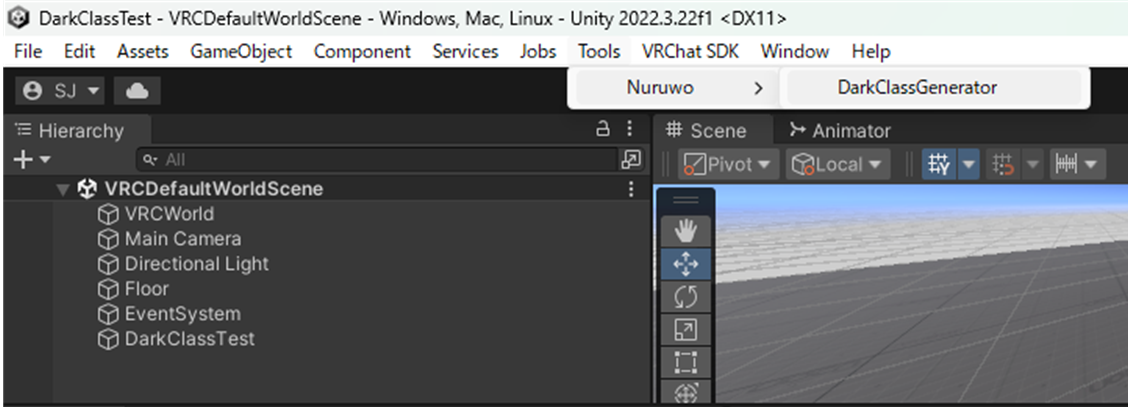Open the SJ account dropdown

tap(60, 91)
